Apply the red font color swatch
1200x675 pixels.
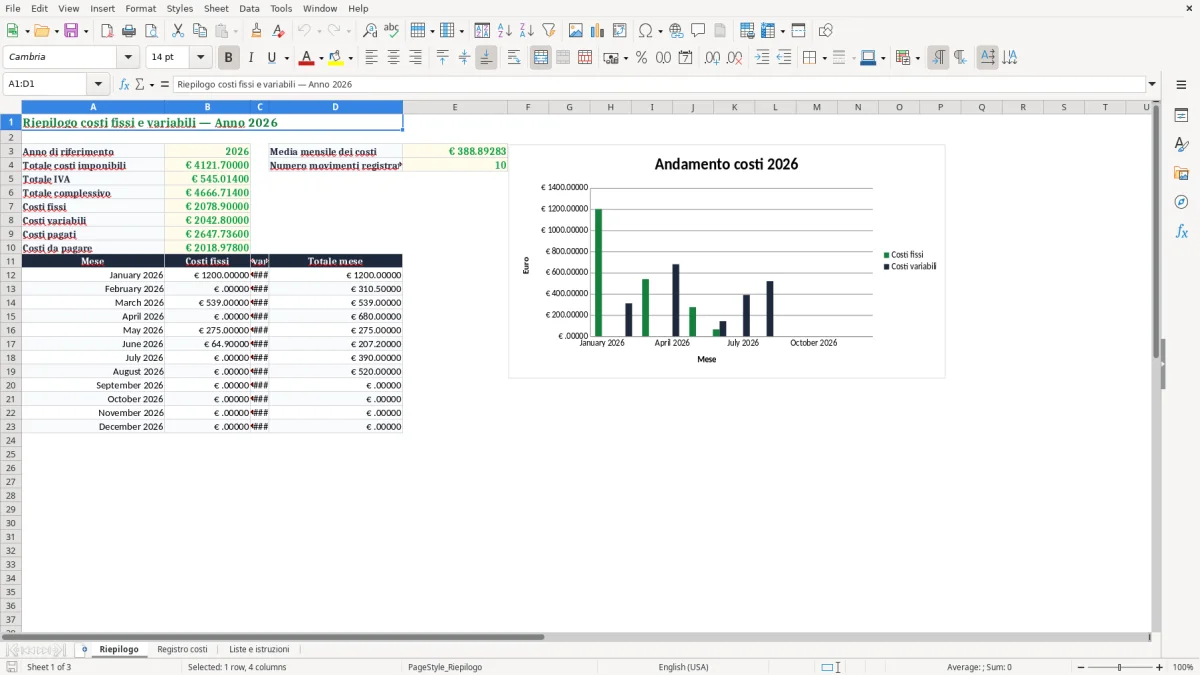click(x=307, y=58)
